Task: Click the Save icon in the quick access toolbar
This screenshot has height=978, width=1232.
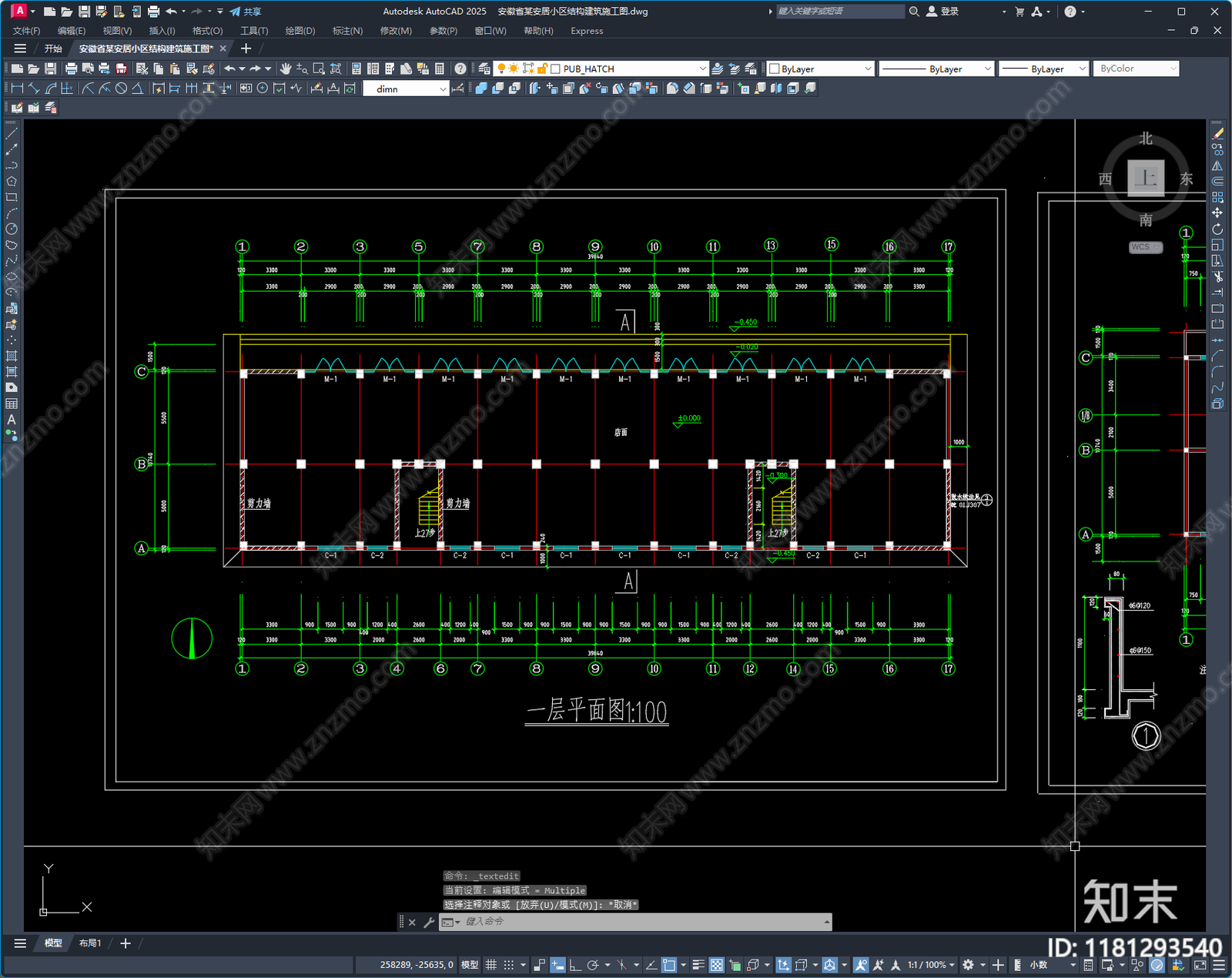Action: pyautogui.click(x=84, y=12)
